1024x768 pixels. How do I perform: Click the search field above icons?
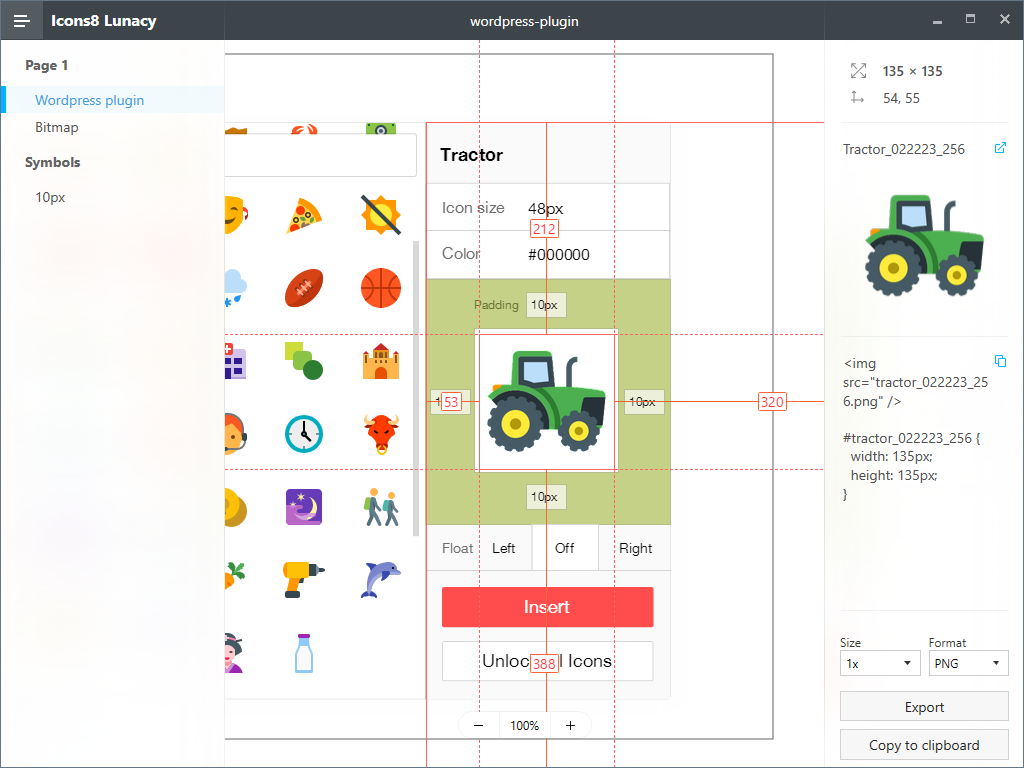[320, 155]
